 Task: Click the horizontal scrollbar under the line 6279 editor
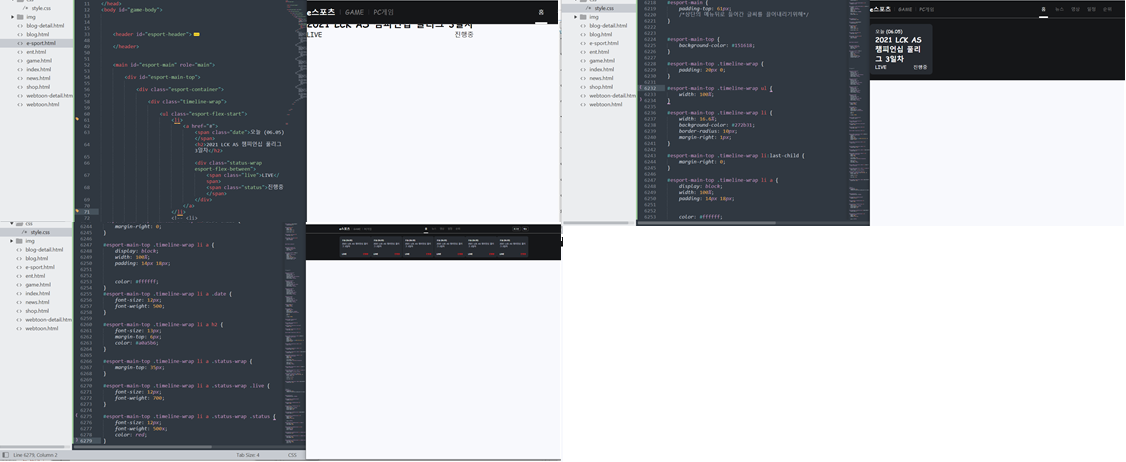coord(144,446)
